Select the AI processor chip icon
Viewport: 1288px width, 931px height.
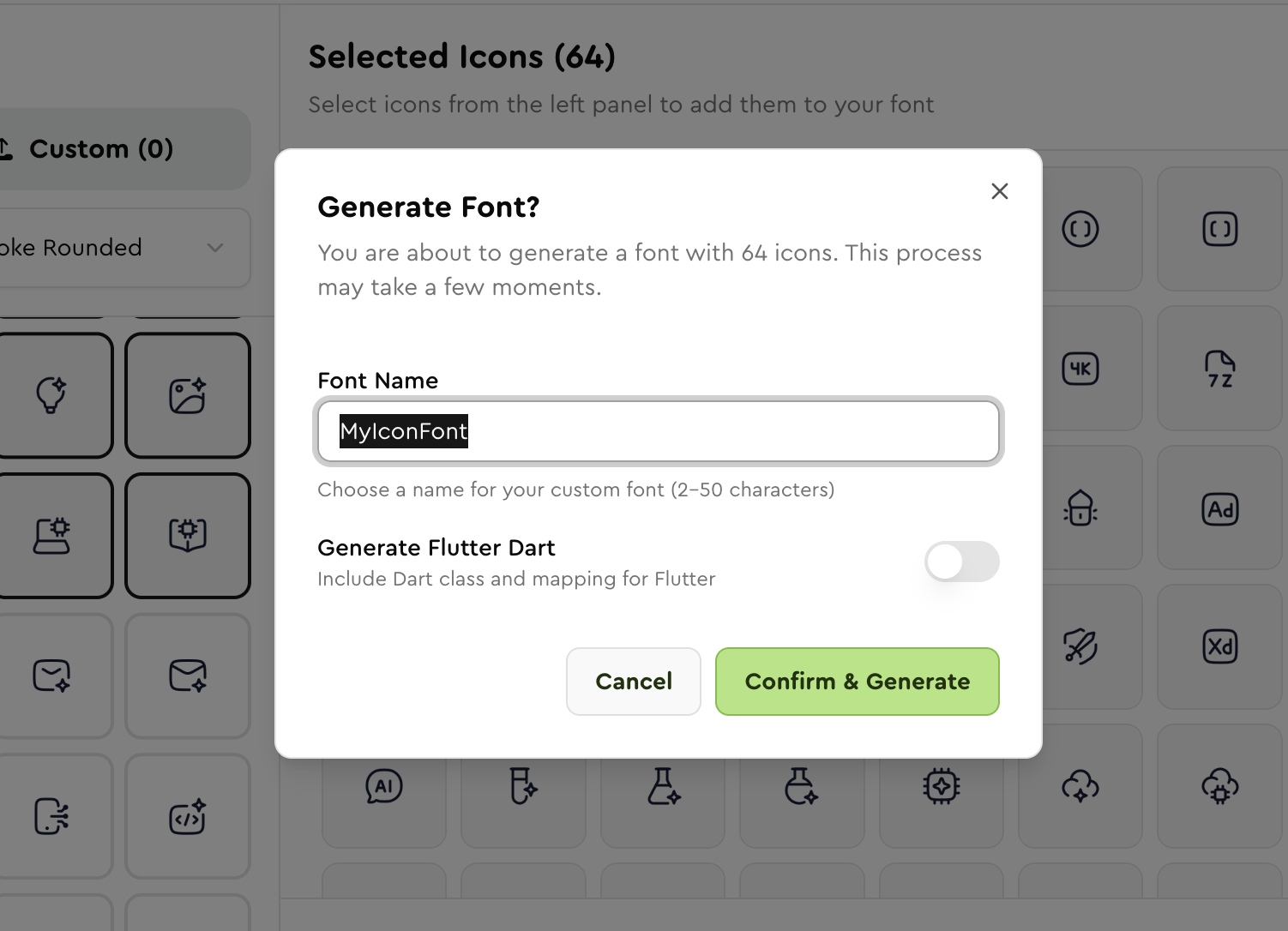pos(941,786)
